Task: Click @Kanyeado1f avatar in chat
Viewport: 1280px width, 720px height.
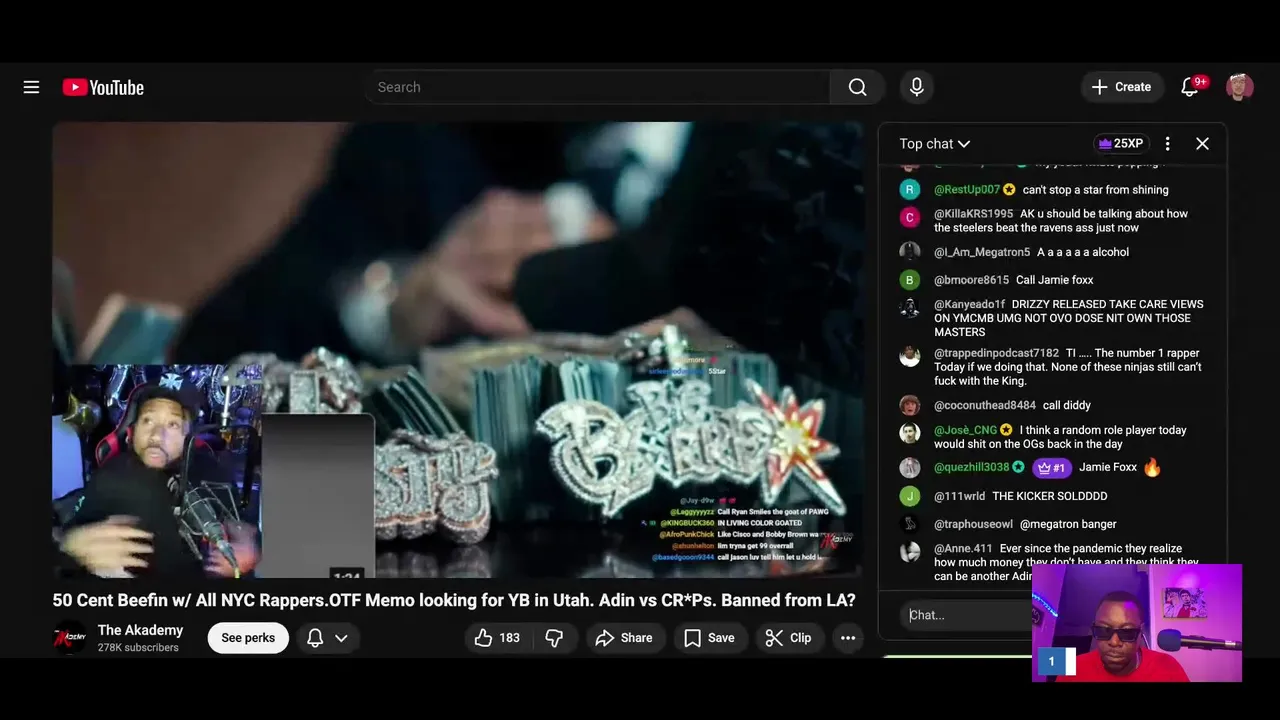Action: [x=909, y=308]
